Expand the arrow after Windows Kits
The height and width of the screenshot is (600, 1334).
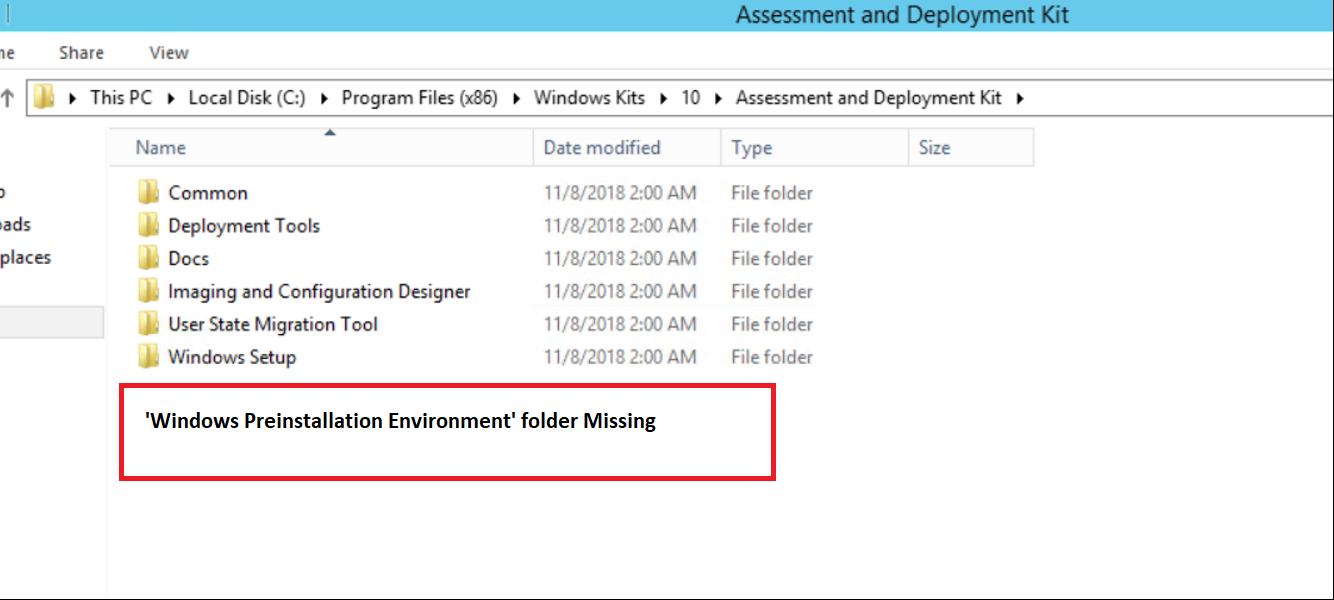[663, 98]
